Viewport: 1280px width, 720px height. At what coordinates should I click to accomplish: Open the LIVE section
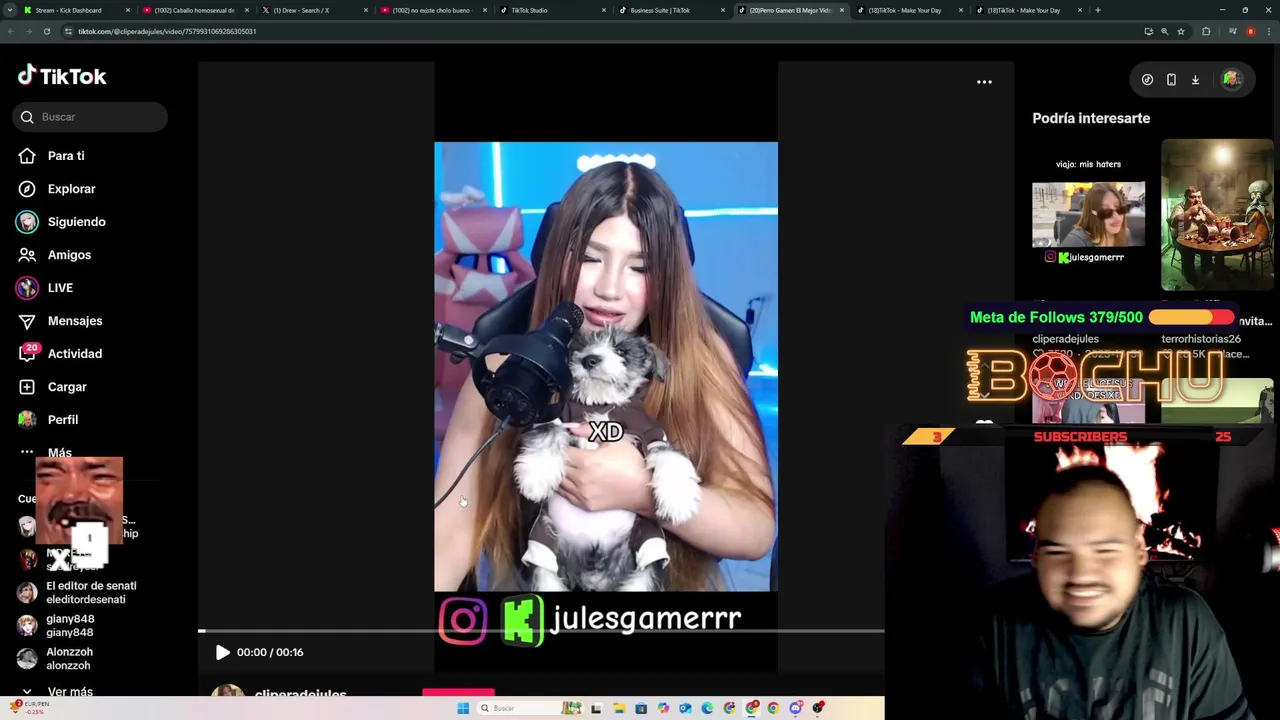click(60, 288)
